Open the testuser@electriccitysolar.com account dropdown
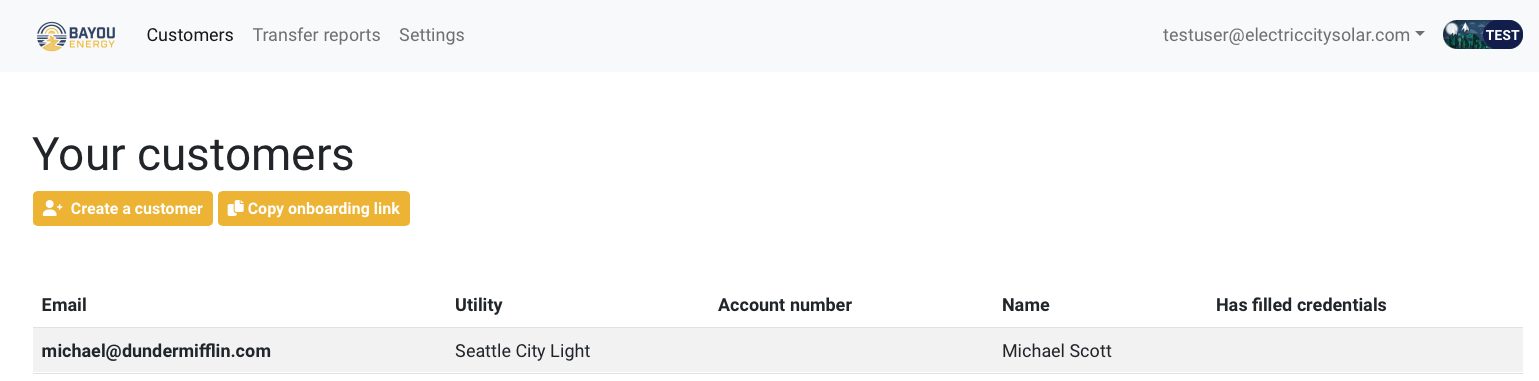 point(1293,35)
